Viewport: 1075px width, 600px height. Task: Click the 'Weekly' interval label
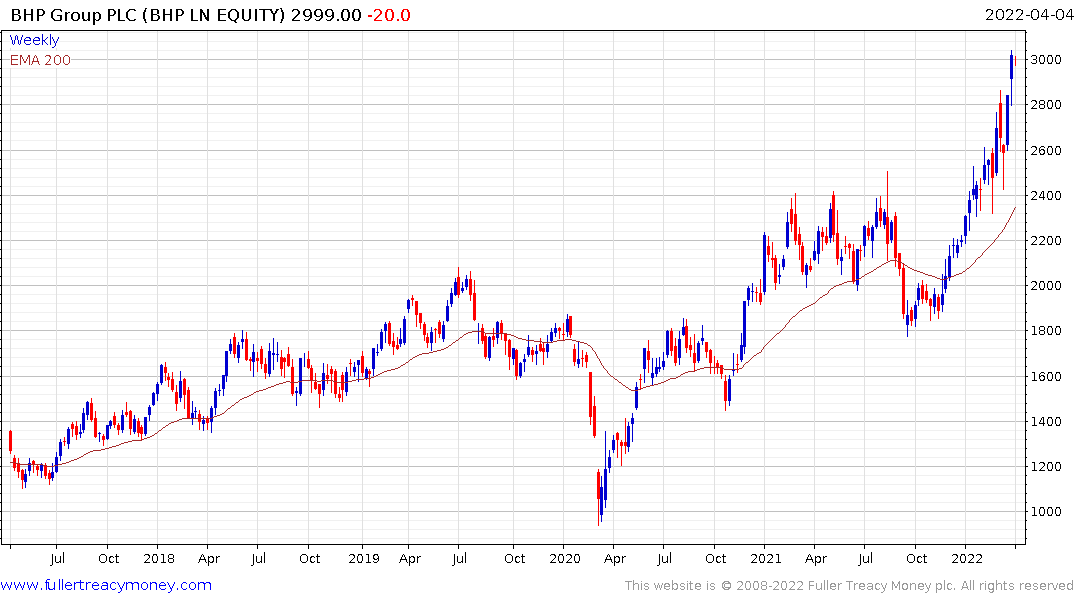(34, 40)
